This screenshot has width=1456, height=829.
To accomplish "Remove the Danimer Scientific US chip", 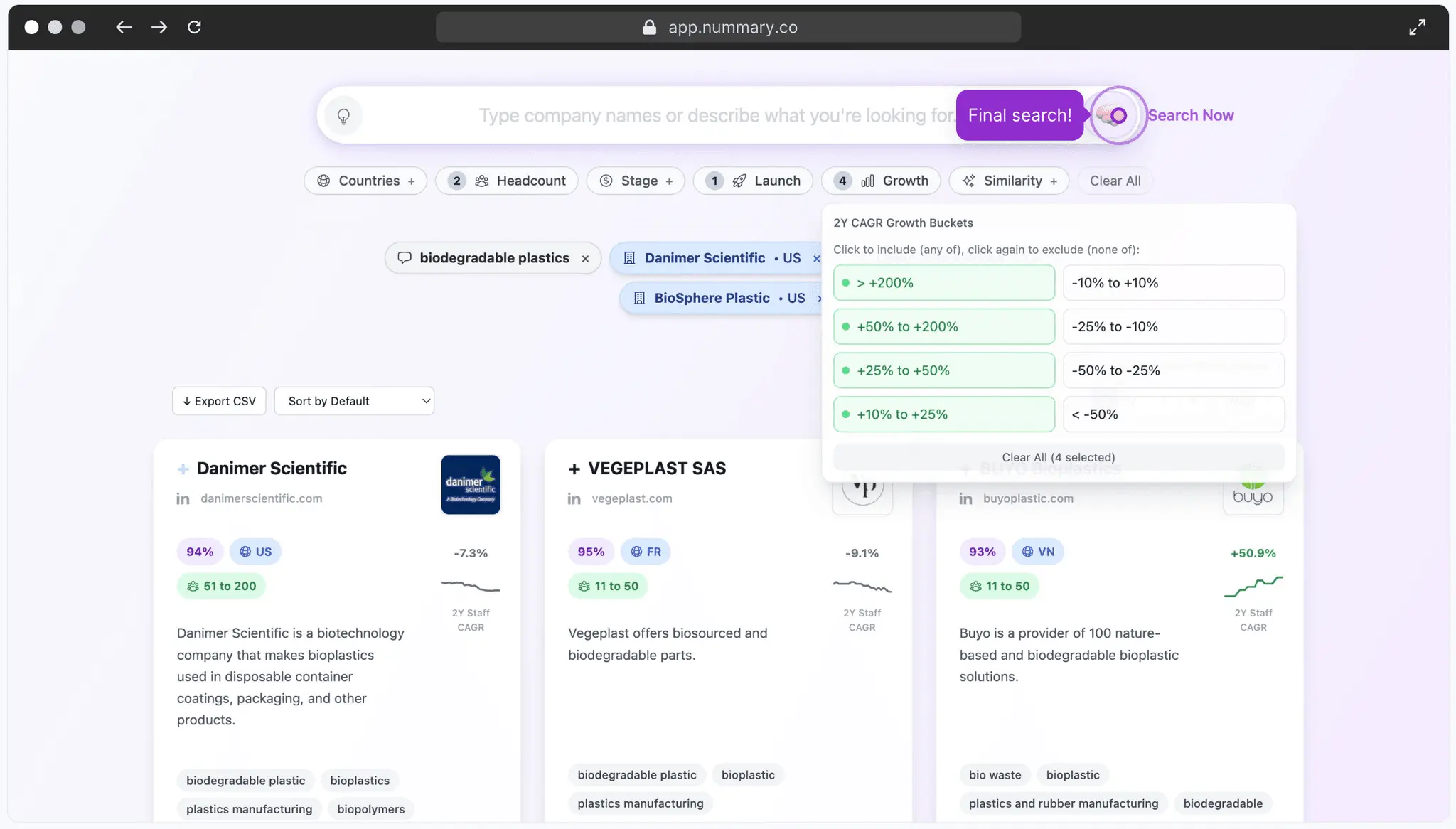I will [x=817, y=259].
